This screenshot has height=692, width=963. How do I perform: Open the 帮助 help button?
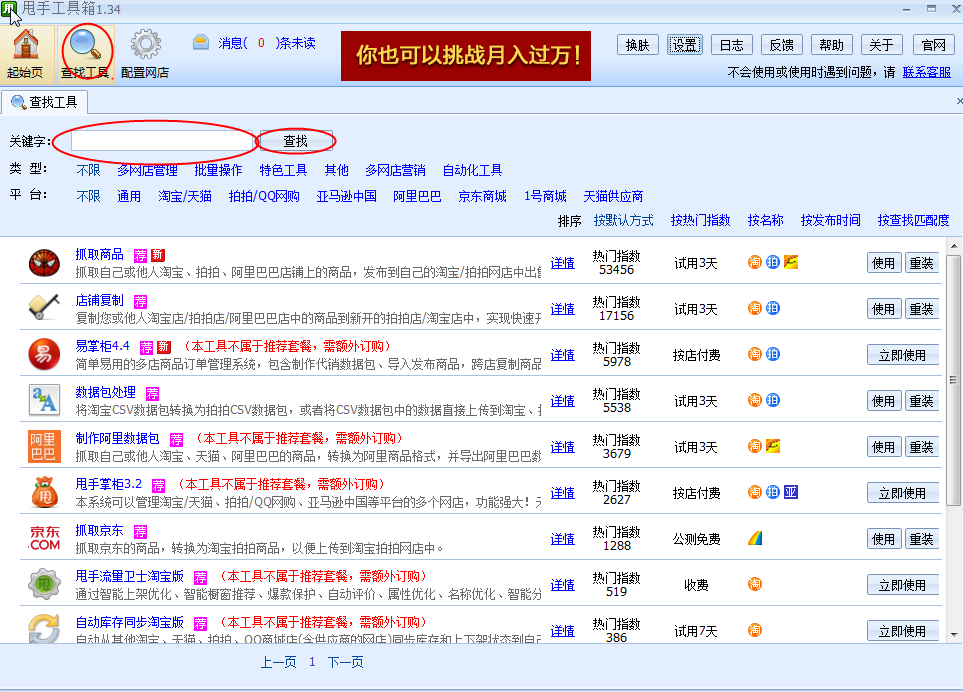(832, 45)
